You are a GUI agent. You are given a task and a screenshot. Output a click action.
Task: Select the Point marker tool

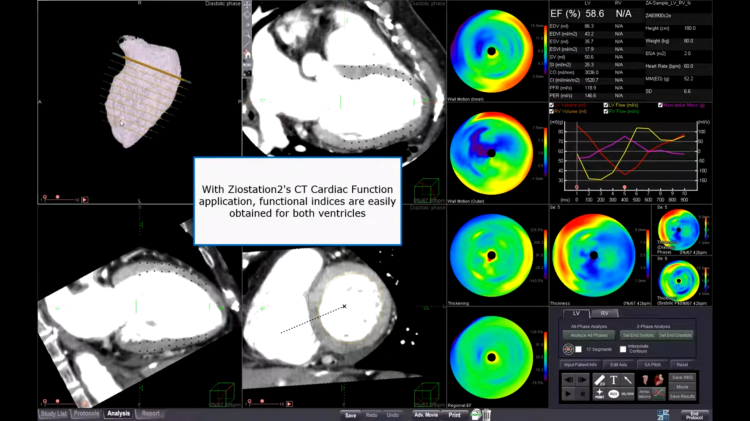(x=599, y=394)
